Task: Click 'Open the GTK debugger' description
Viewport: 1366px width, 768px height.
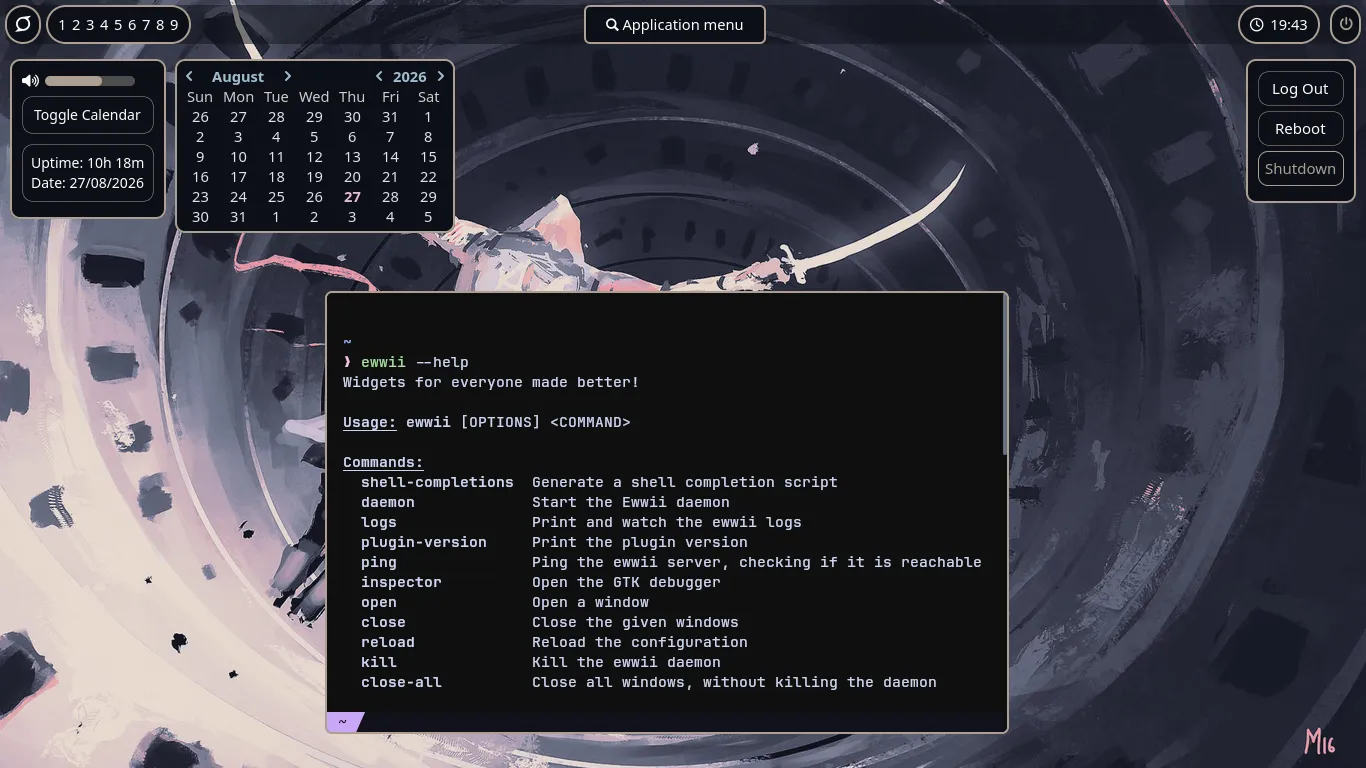Action: (626, 582)
